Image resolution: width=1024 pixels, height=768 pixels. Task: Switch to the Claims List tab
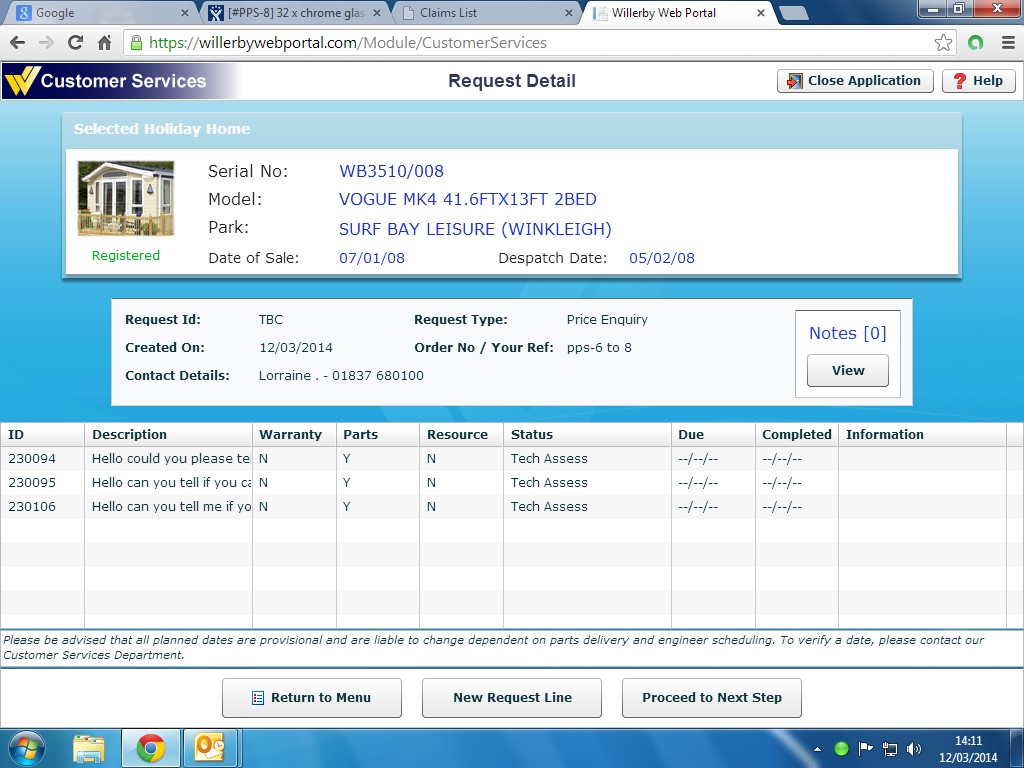(487, 12)
